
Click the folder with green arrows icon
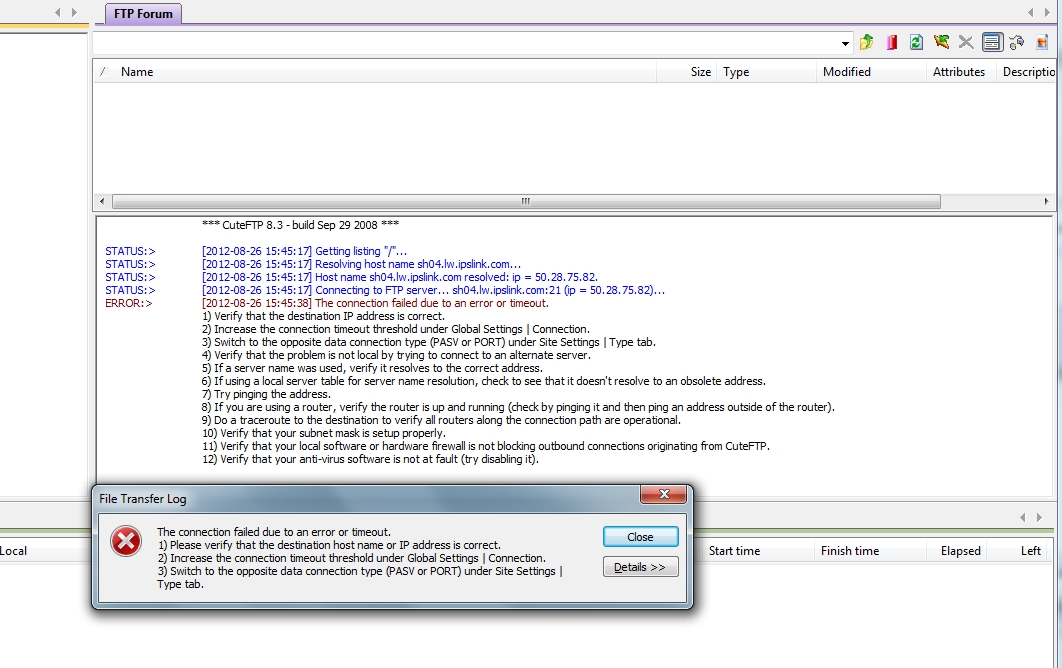click(x=941, y=42)
